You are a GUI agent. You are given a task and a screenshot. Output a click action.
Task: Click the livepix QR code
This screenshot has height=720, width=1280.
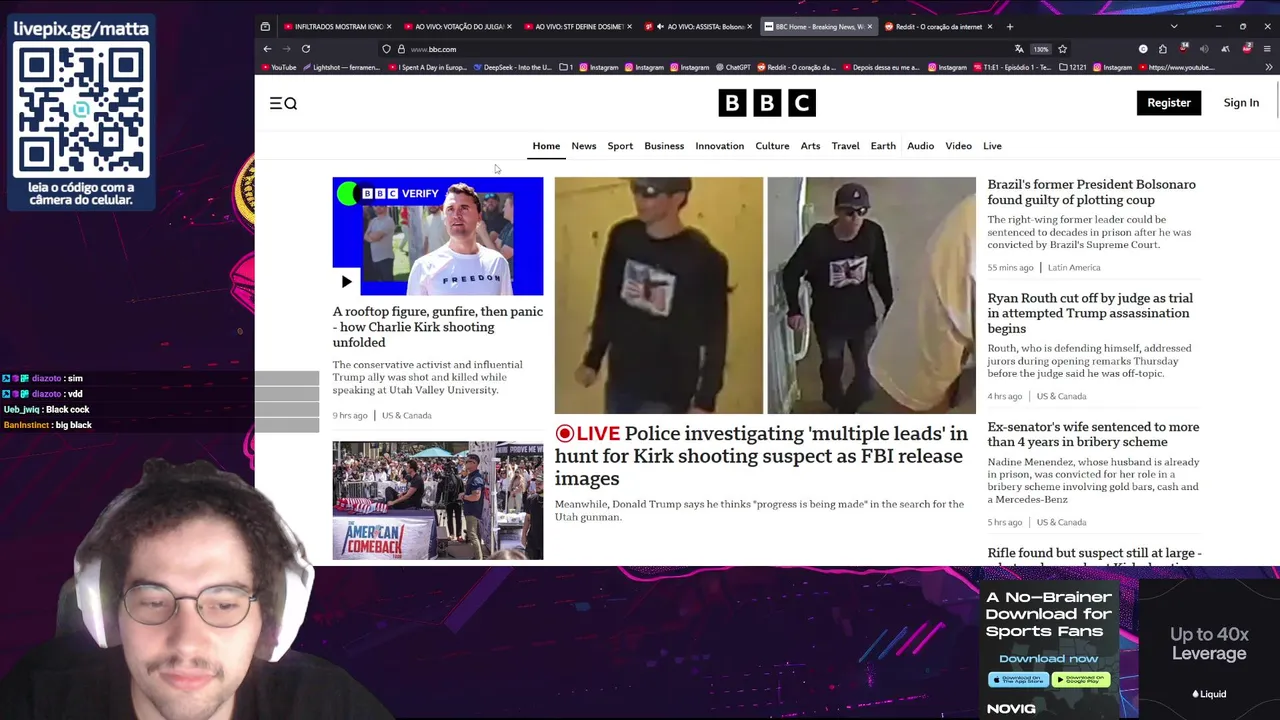[x=81, y=110]
